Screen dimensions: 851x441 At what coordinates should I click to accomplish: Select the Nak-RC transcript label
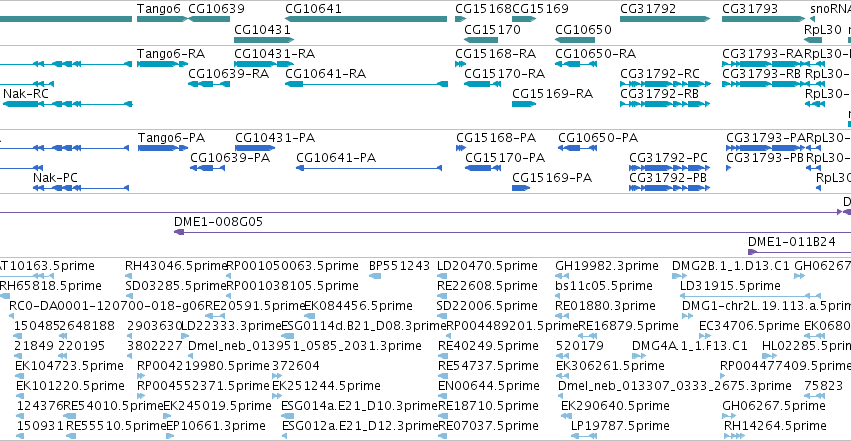coord(26,94)
